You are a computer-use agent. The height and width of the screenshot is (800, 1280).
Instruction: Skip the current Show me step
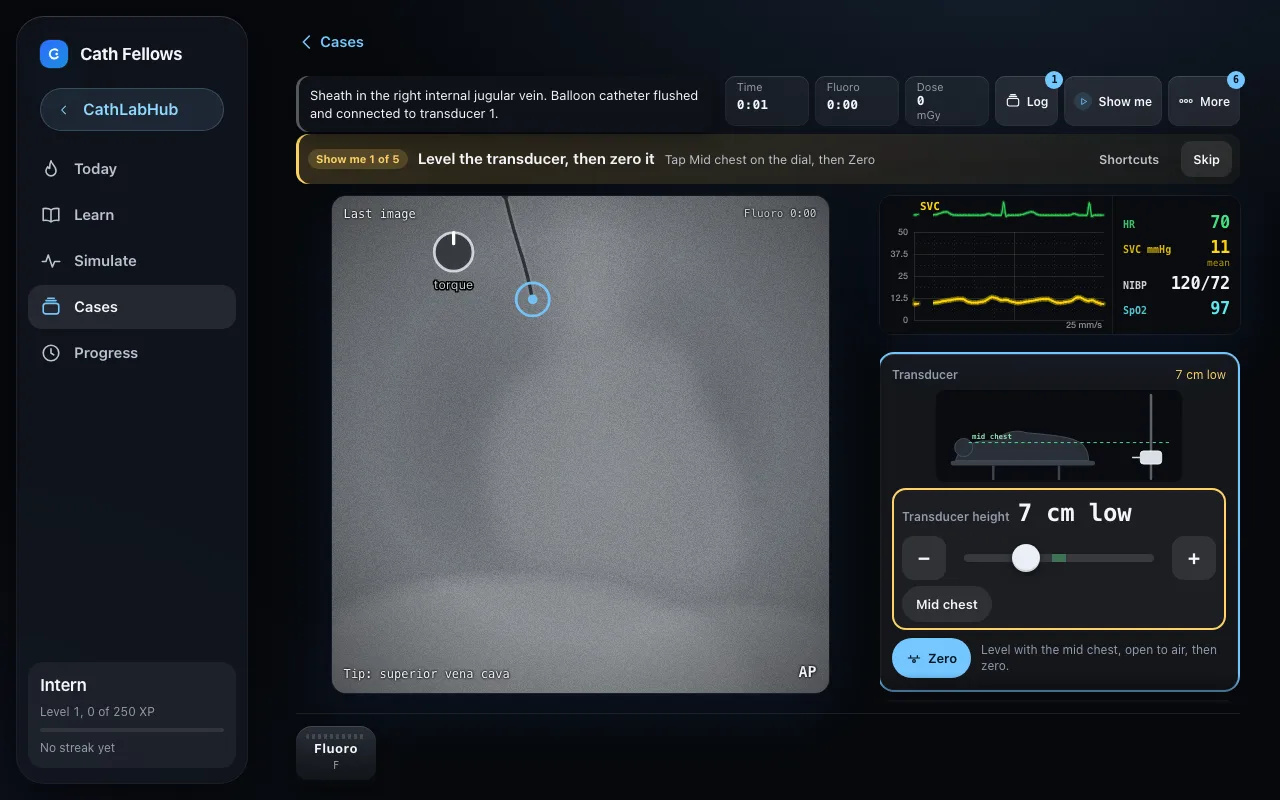[1206, 160]
